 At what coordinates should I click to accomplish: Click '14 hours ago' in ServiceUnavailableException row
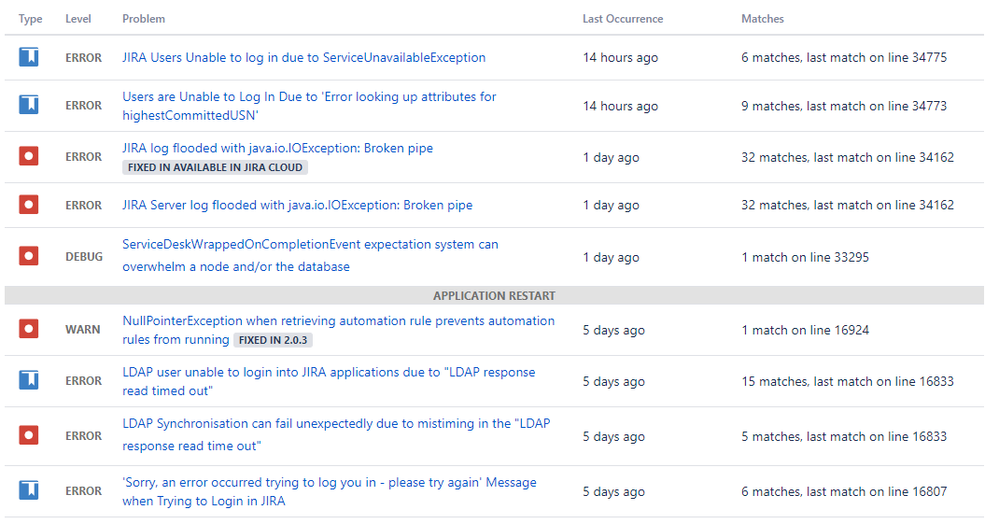point(621,57)
